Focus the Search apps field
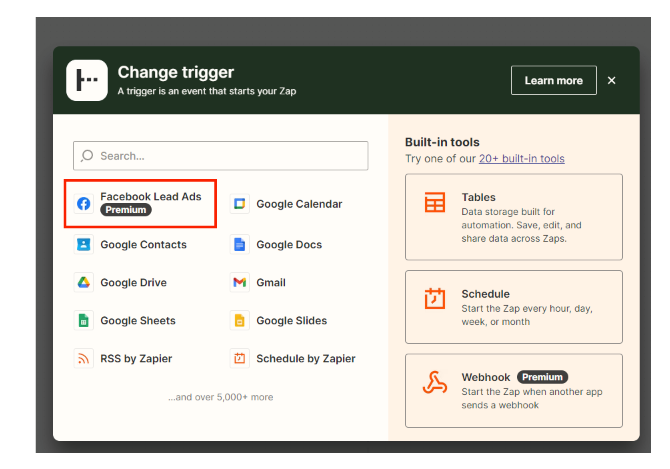The image size is (670, 469). (220, 156)
